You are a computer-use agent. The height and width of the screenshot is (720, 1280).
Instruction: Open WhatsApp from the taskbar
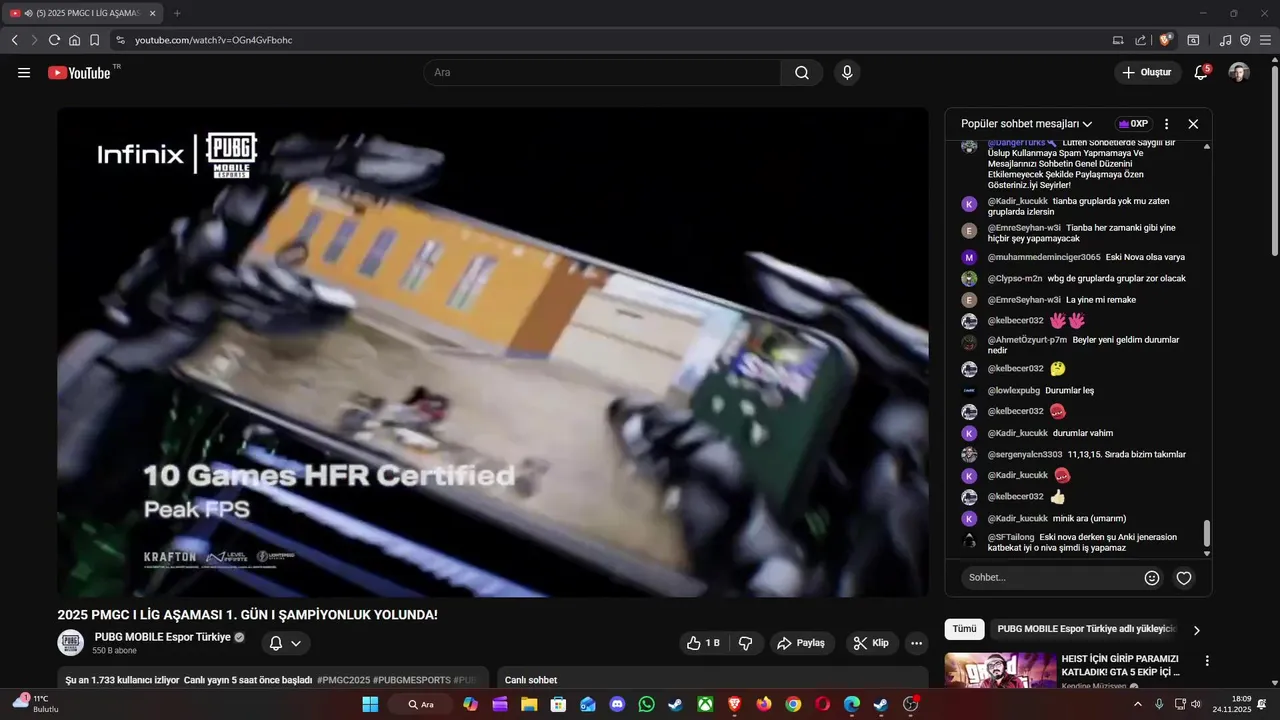click(x=647, y=704)
